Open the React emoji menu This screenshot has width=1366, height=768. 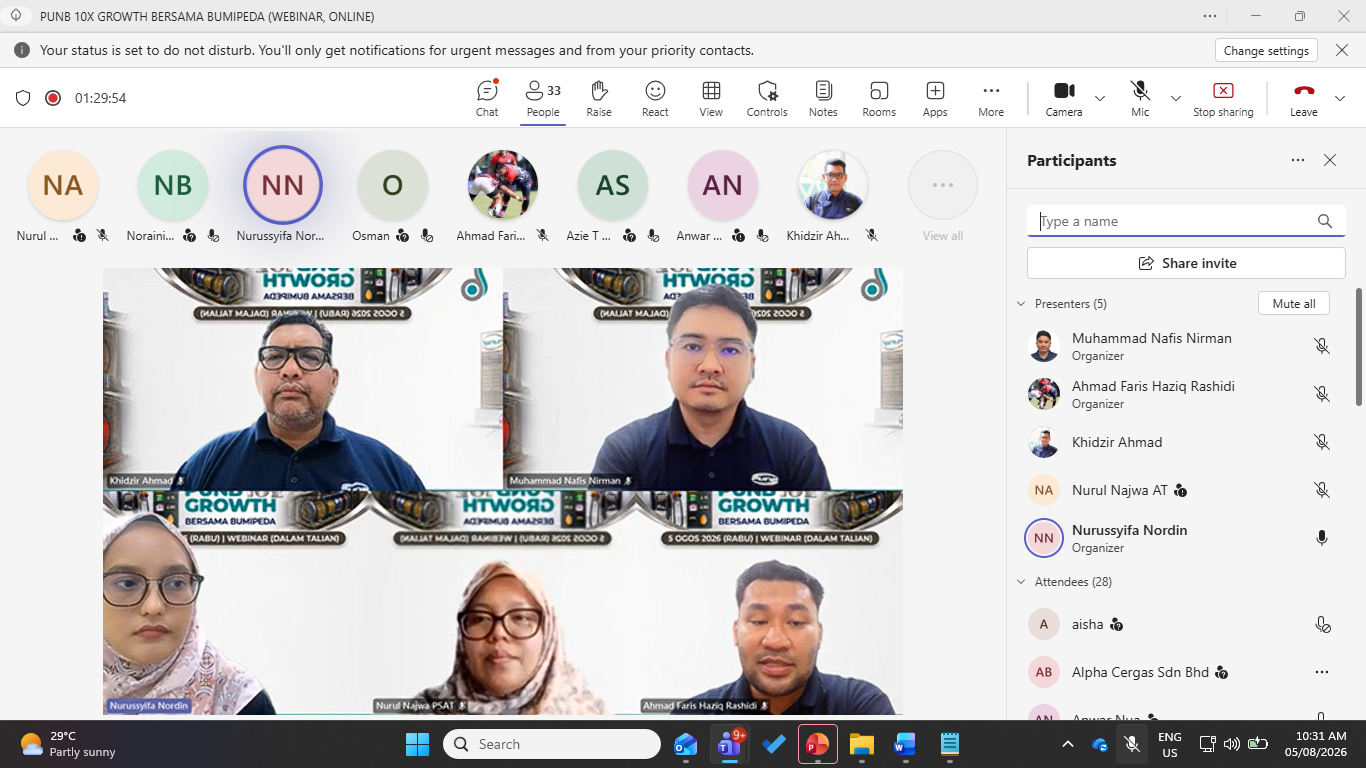pyautogui.click(x=655, y=98)
